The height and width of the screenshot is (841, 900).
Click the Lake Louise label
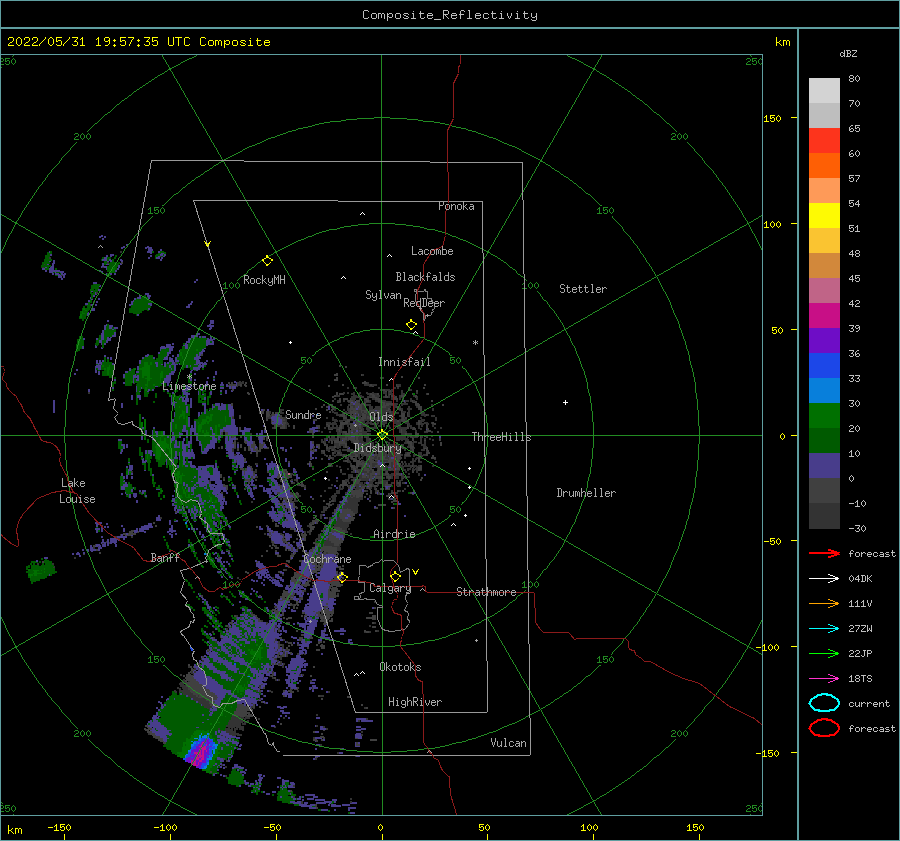(77, 491)
